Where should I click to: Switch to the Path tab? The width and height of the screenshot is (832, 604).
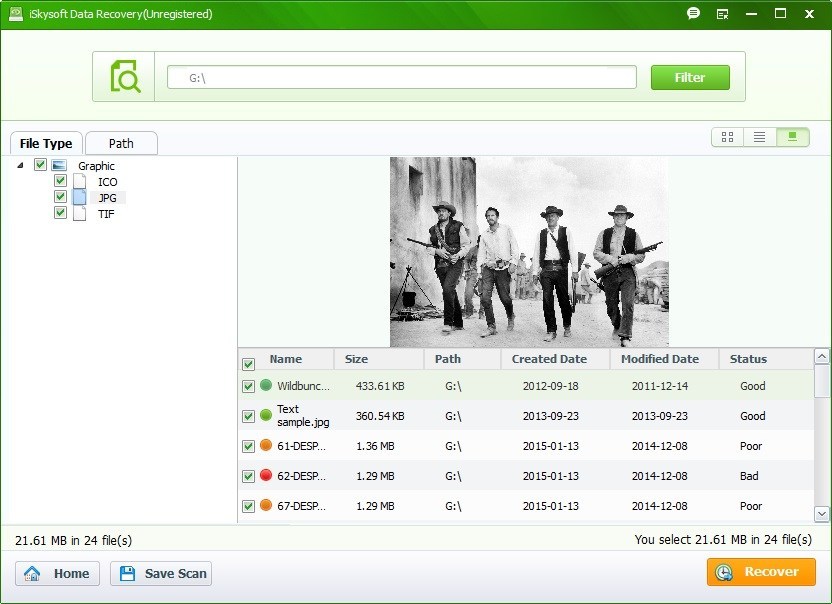(120, 143)
